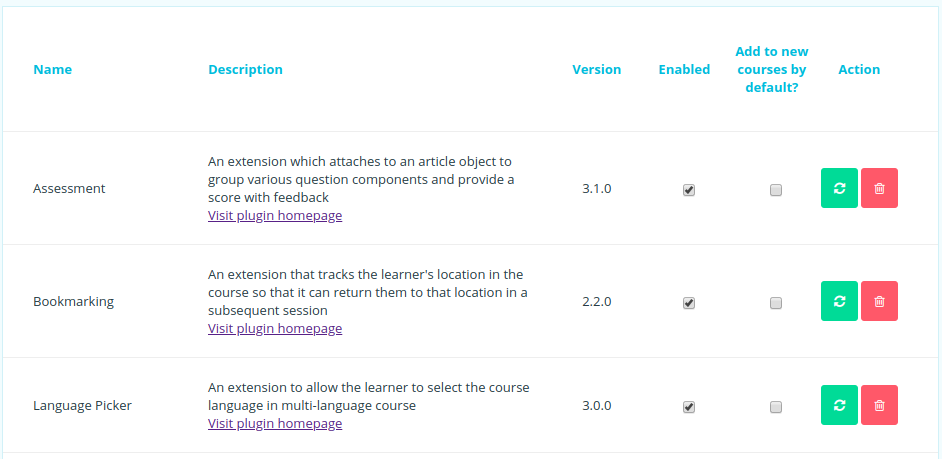Click the Description column header
942x459 pixels.
click(x=245, y=69)
